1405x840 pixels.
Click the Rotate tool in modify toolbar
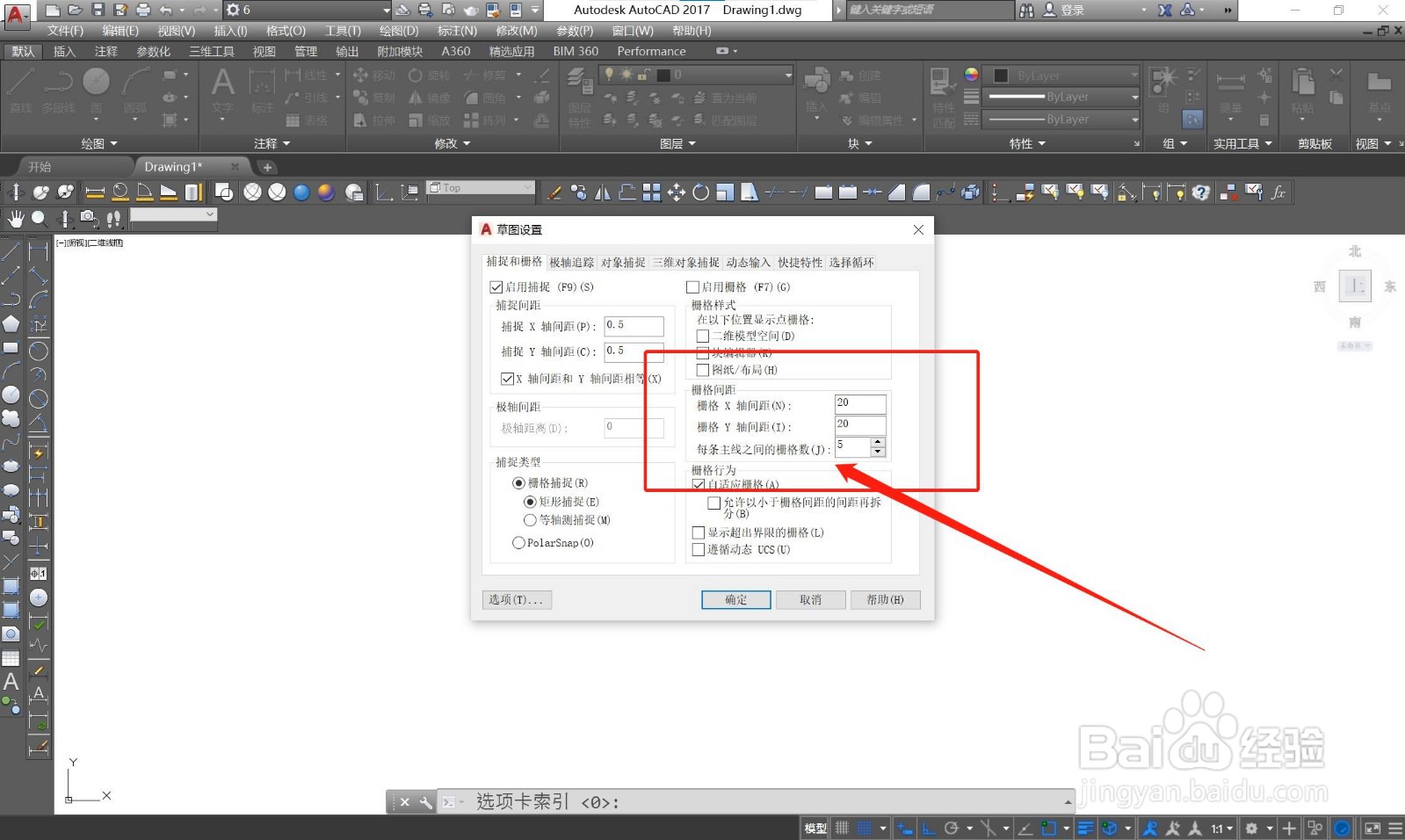point(700,192)
